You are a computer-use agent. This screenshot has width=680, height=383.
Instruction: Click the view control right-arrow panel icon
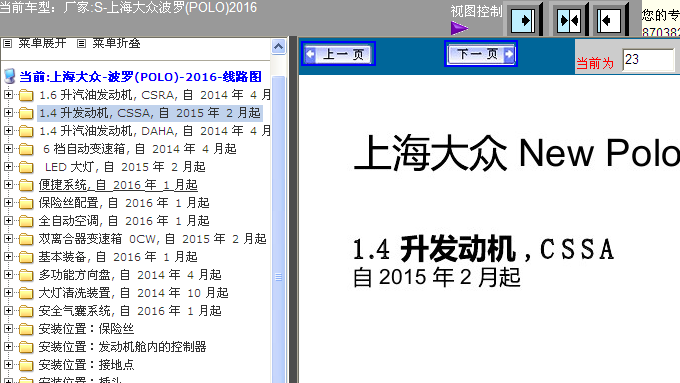click(523, 20)
